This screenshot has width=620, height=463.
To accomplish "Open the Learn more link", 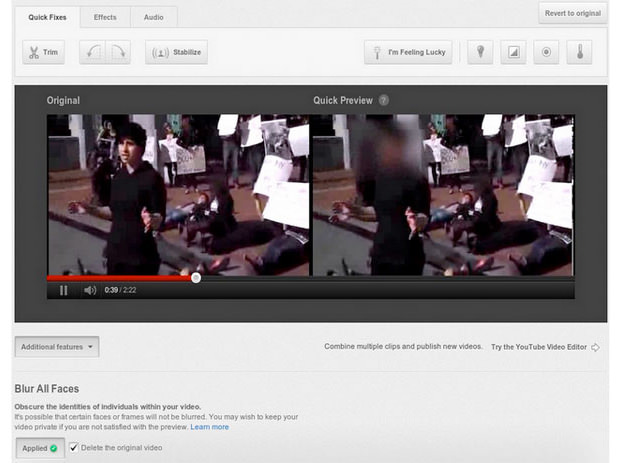I will tap(210, 427).
